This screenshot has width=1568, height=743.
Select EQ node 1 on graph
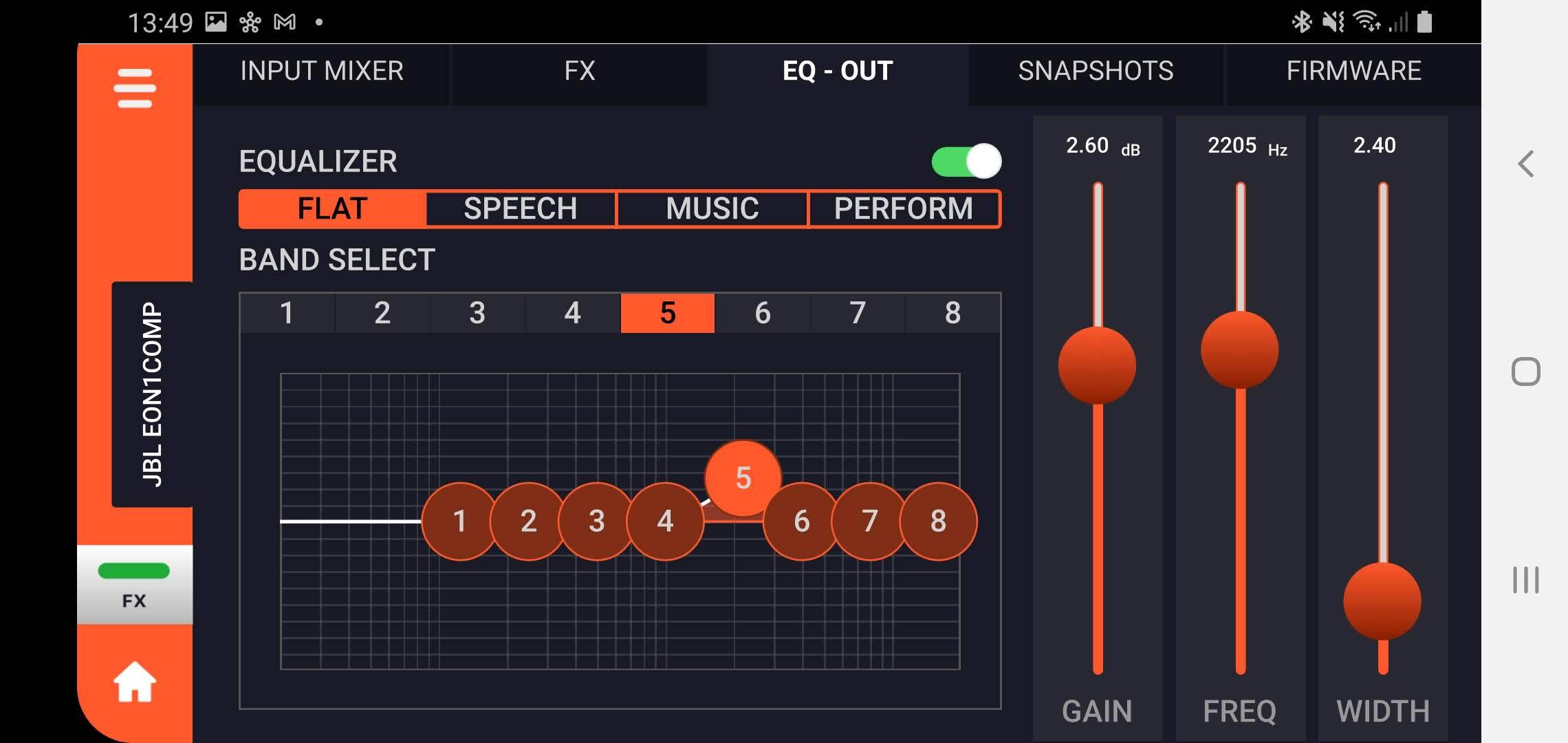click(459, 521)
